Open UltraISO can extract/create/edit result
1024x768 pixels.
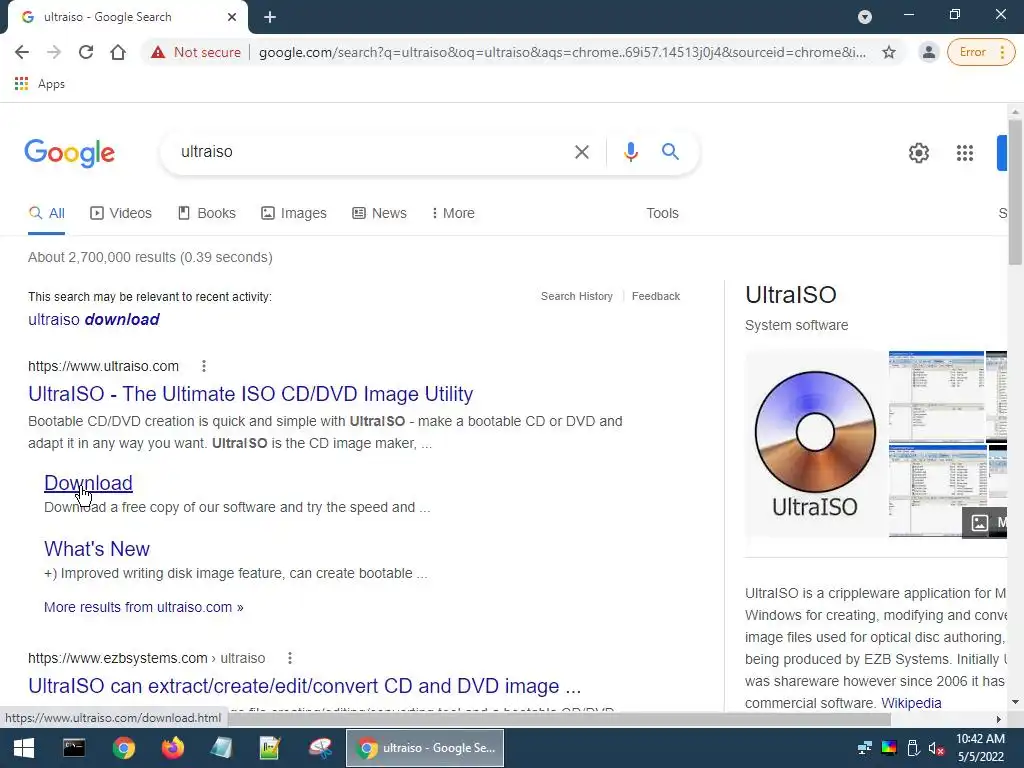[x=304, y=686]
